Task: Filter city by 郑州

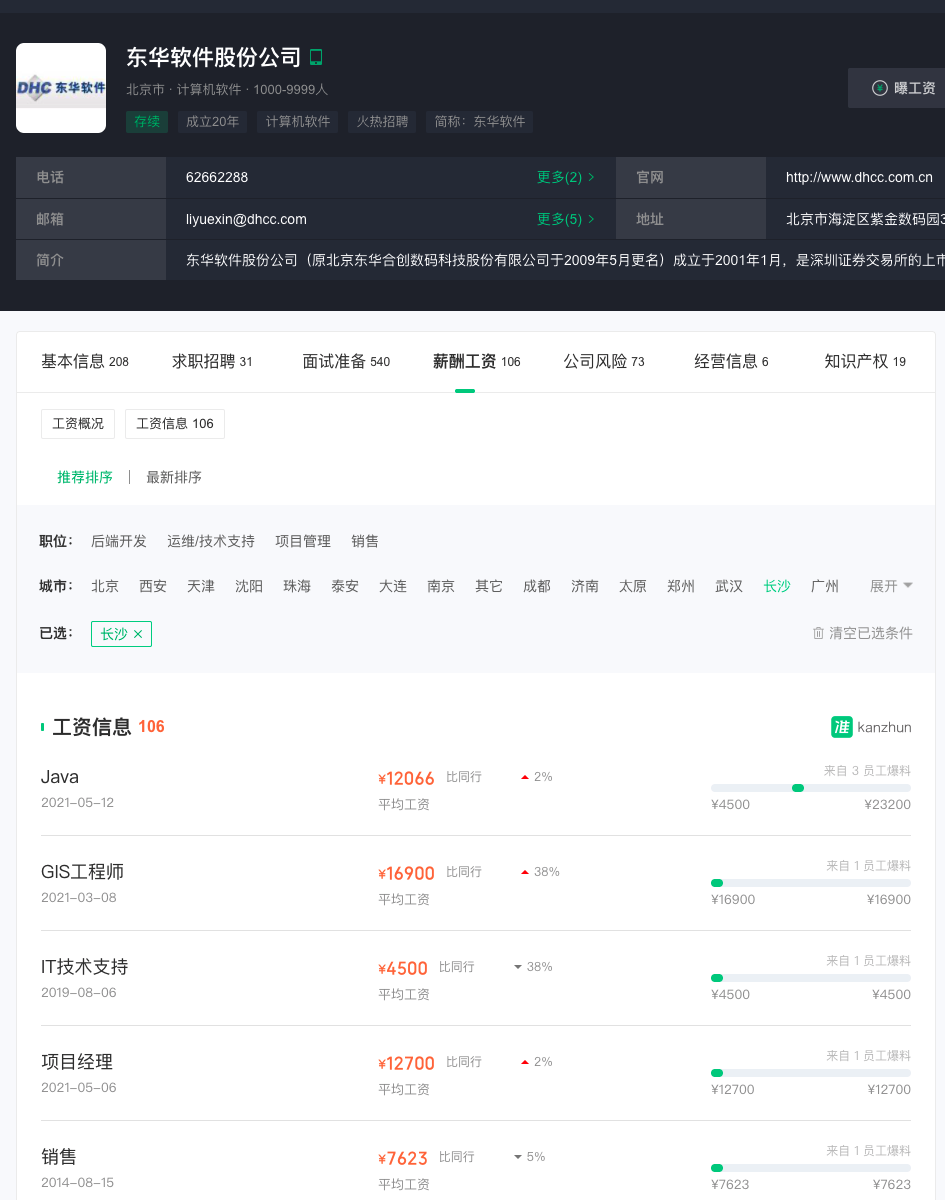Action: (x=681, y=586)
